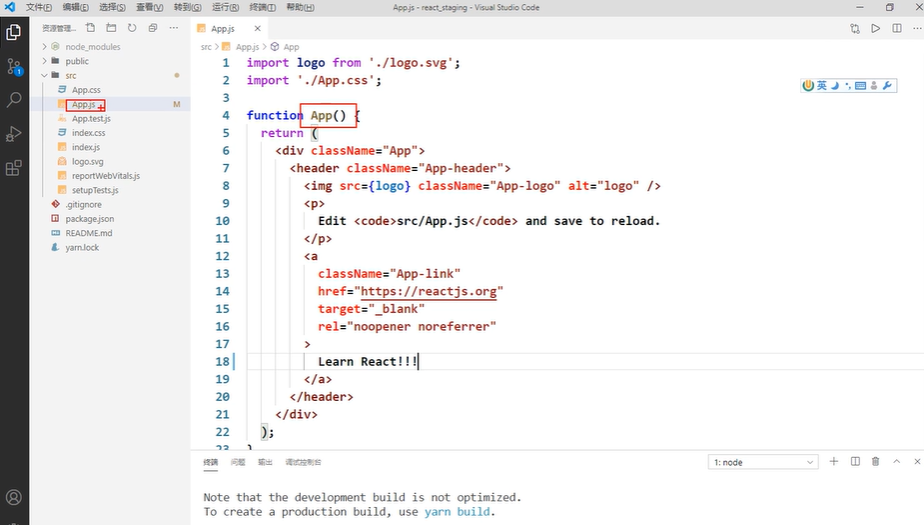This screenshot has height=525, width=924.
Task: Click the New File icon in explorer
Action: [x=90, y=28]
